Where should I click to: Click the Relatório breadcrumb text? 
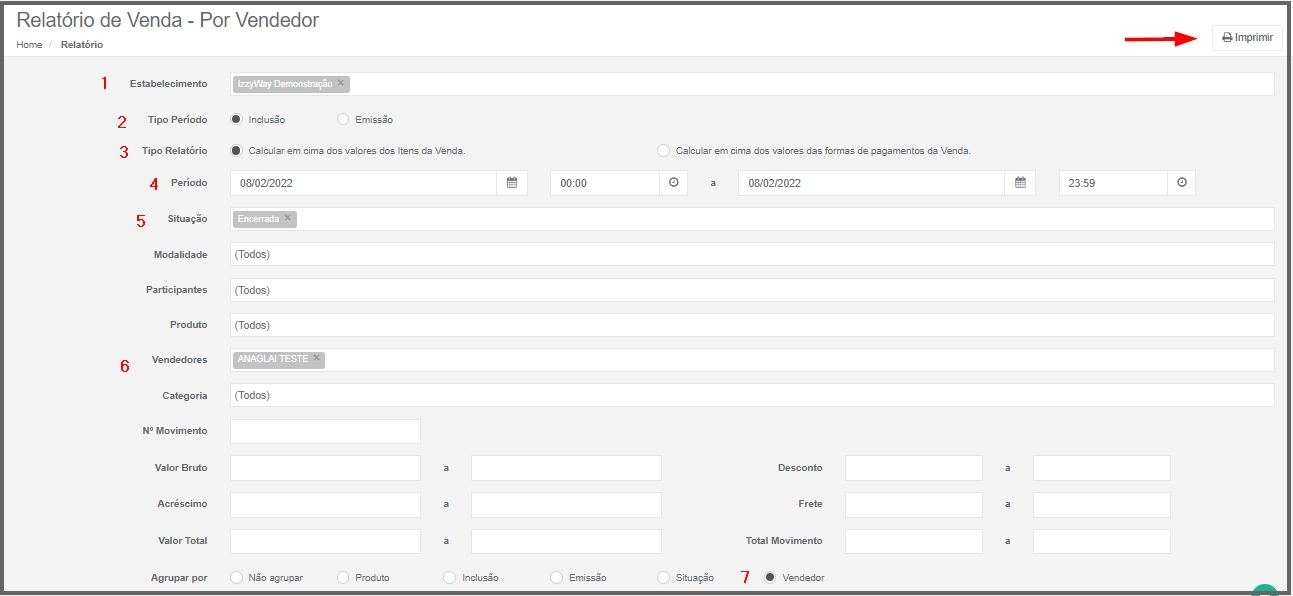82,45
